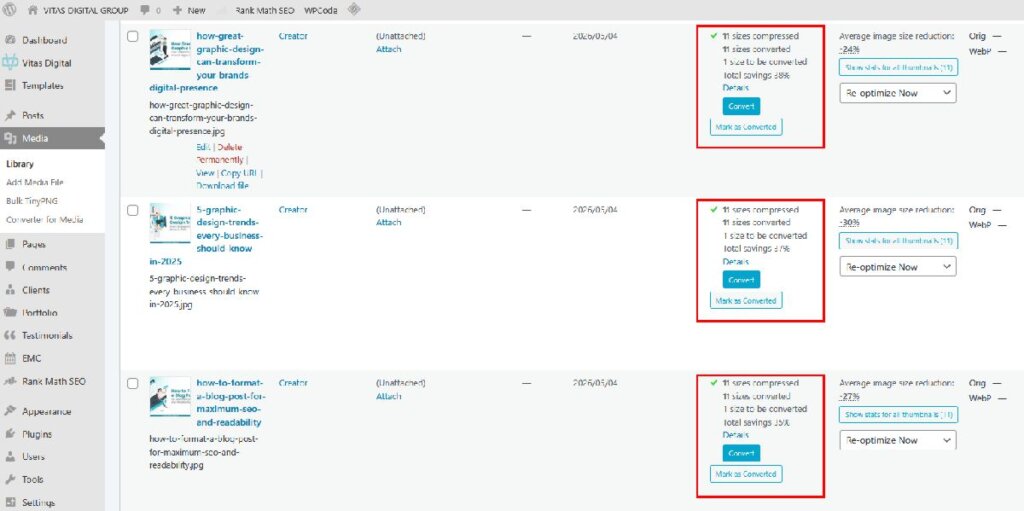Viewport: 1024px width, 511px height.
Task: Click the Testimonials quote icon
Action: point(10,335)
